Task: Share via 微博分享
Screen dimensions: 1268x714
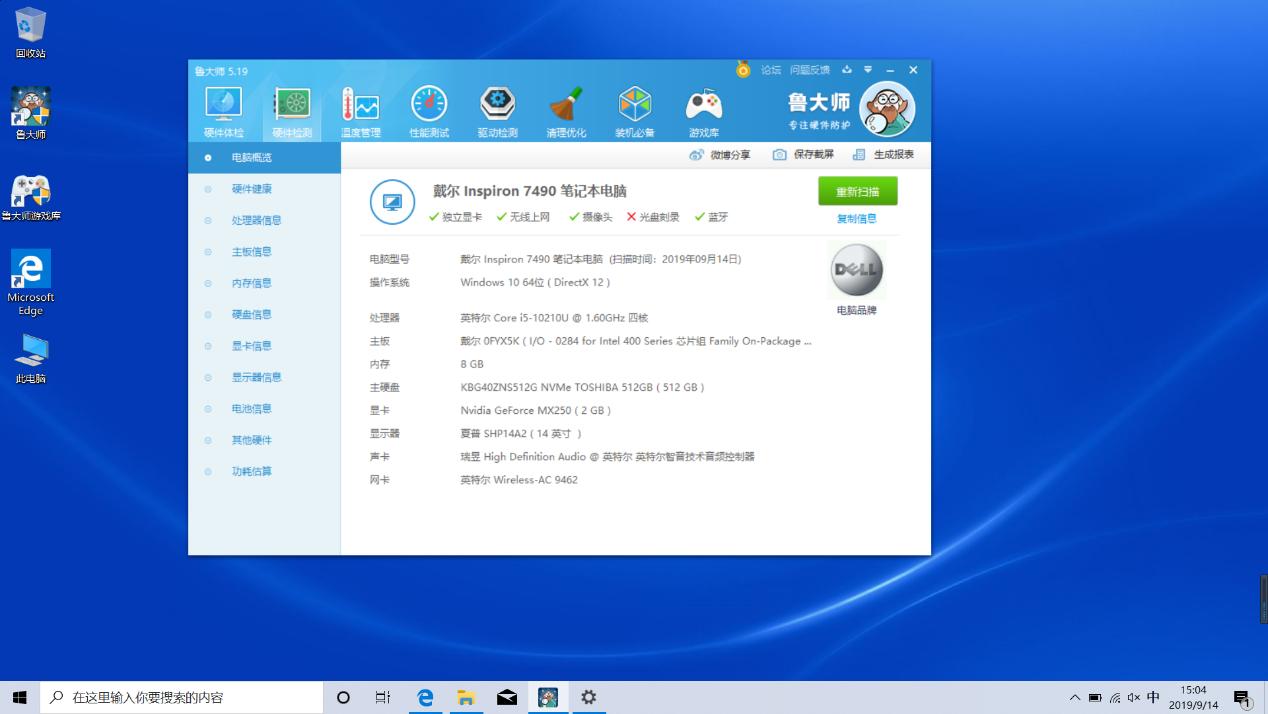Action: tap(720, 155)
